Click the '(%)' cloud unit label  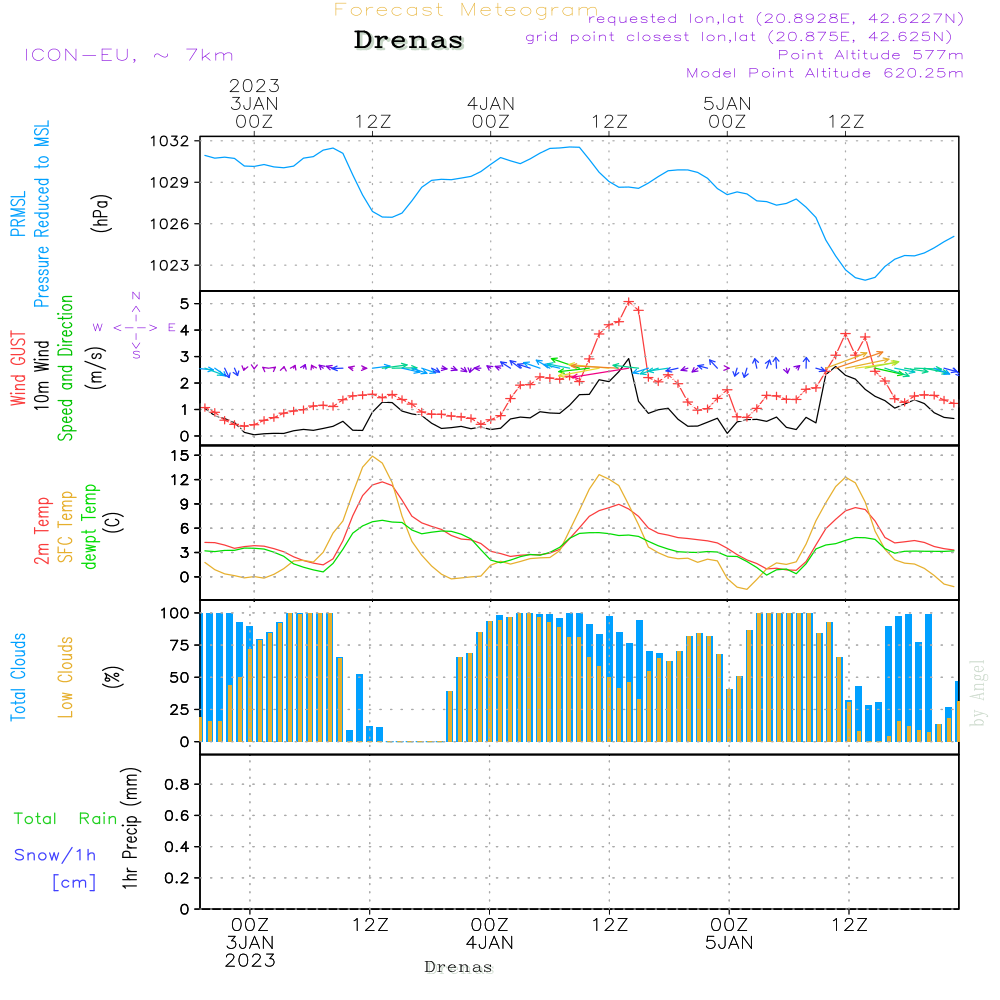pyautogui.click(x=113, y=677)
